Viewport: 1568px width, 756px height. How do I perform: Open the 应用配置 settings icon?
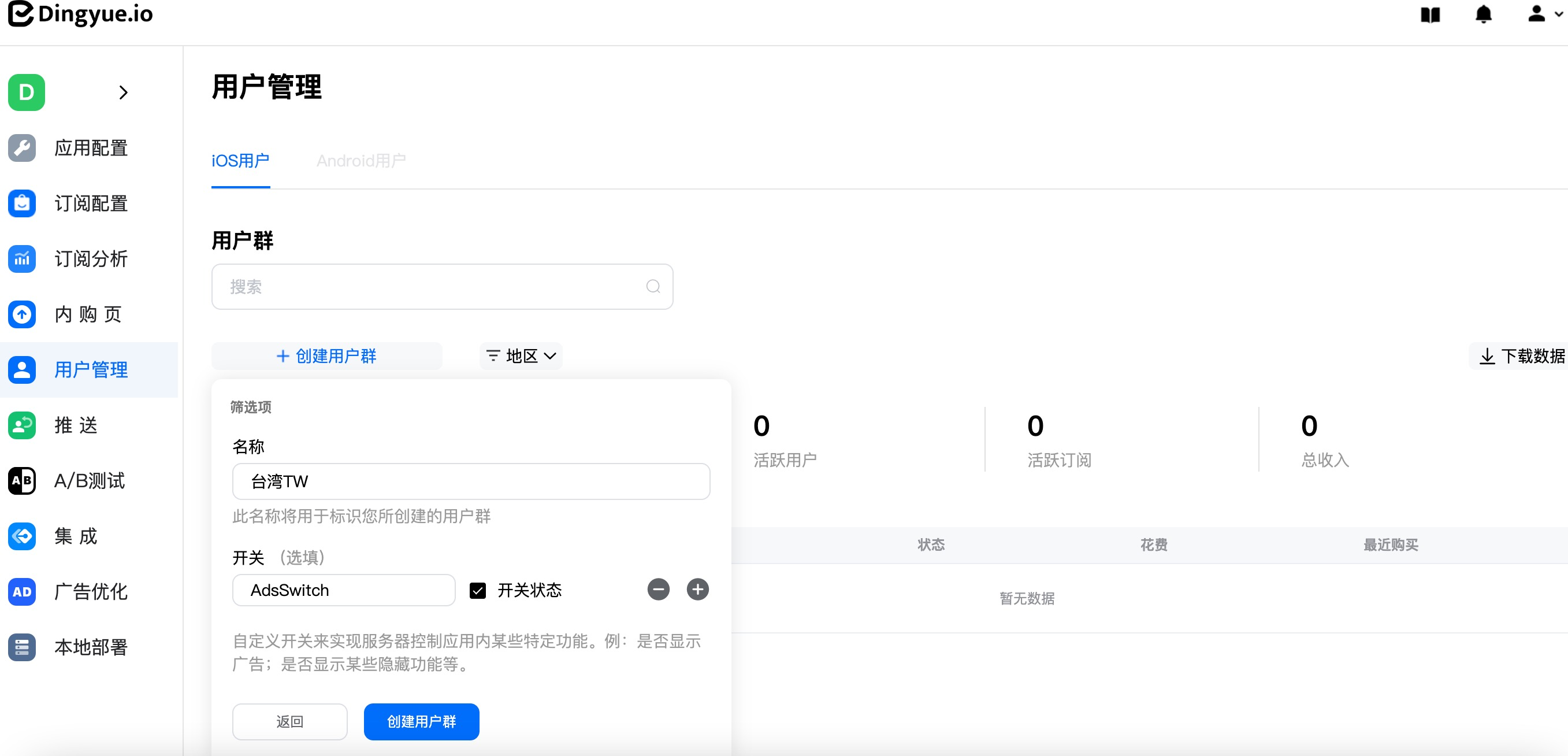coord(21,148)
